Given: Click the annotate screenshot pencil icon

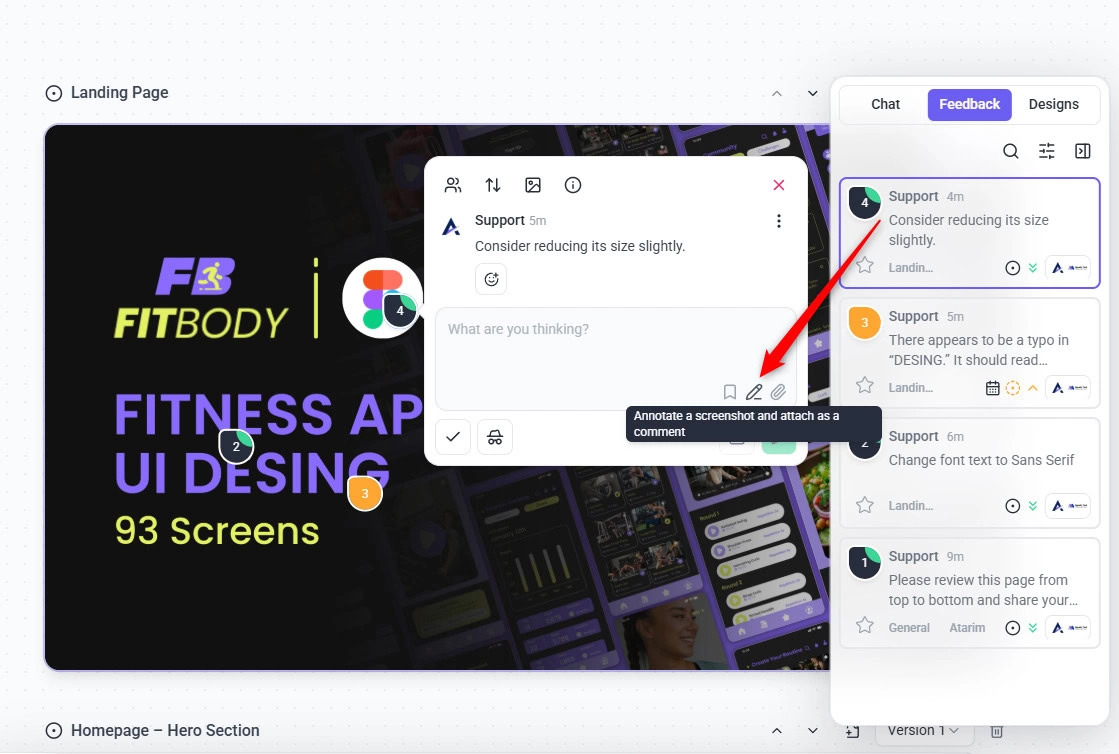Looking at the screenshot, I should click(754, 392).
